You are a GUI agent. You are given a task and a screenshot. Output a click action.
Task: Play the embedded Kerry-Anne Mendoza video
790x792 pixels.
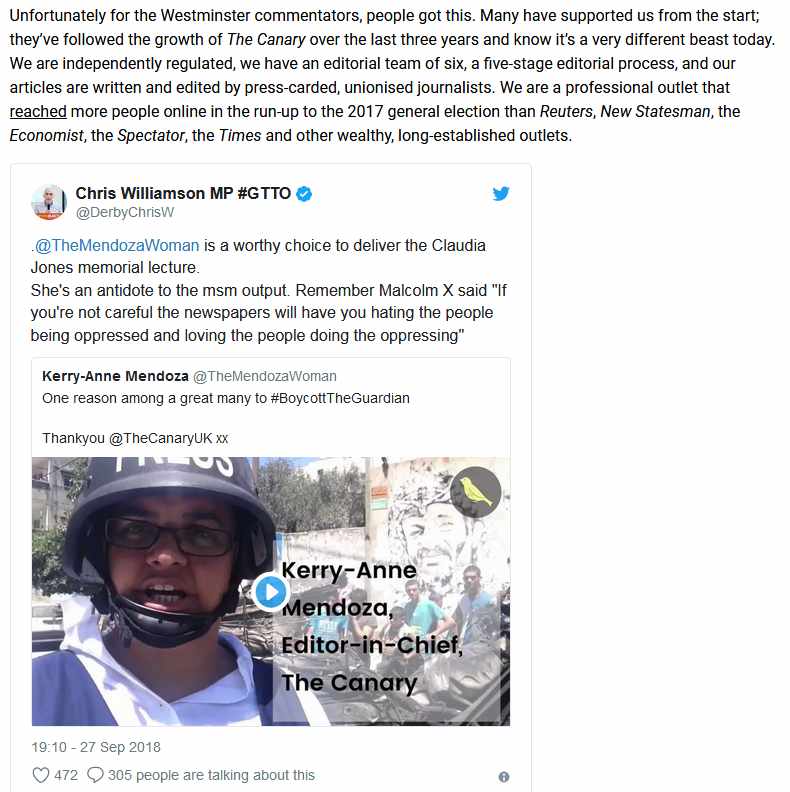271,591
